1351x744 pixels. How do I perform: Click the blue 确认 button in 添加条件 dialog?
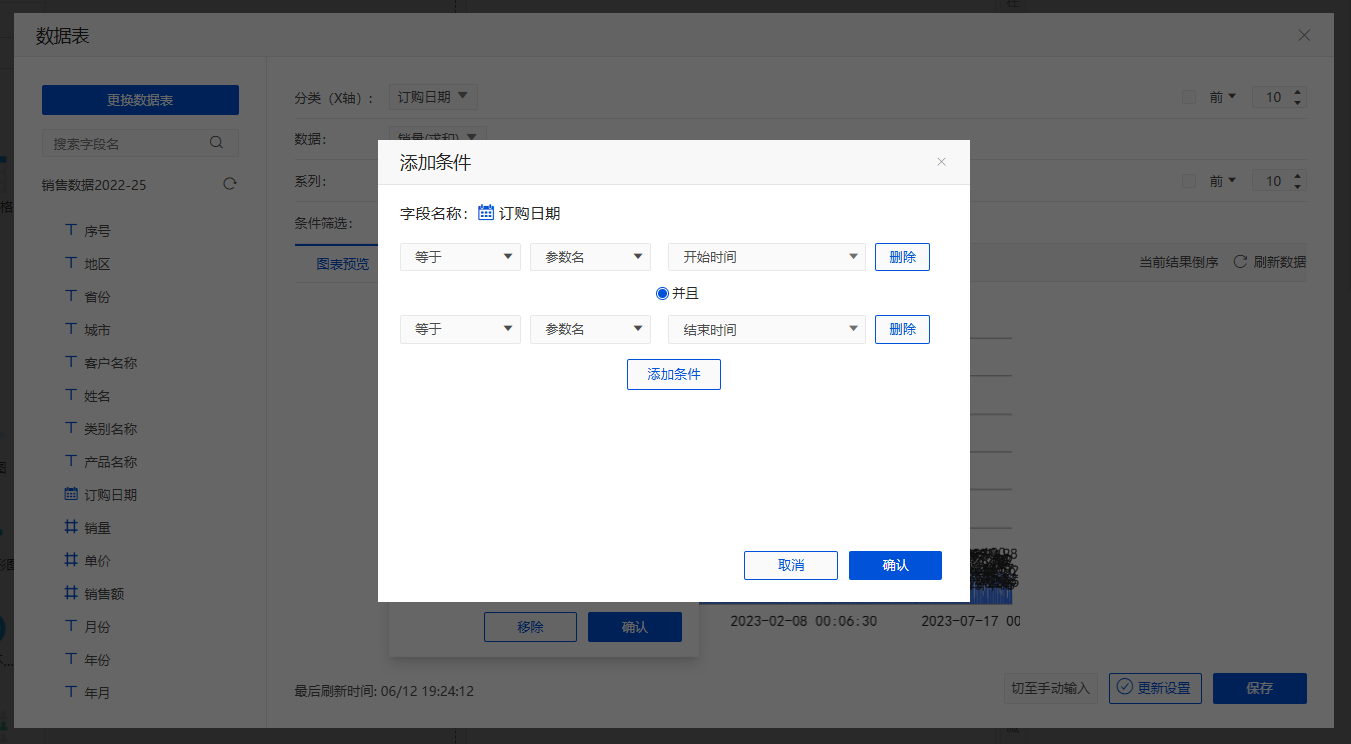point(895,565)
